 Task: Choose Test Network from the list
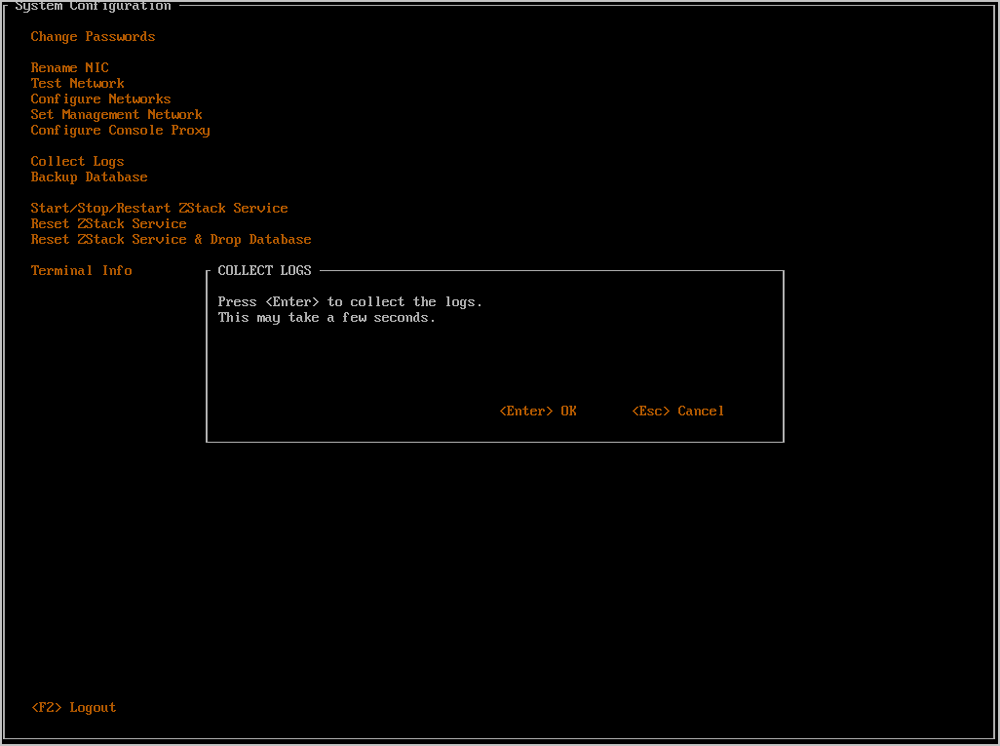click(77, 84)
